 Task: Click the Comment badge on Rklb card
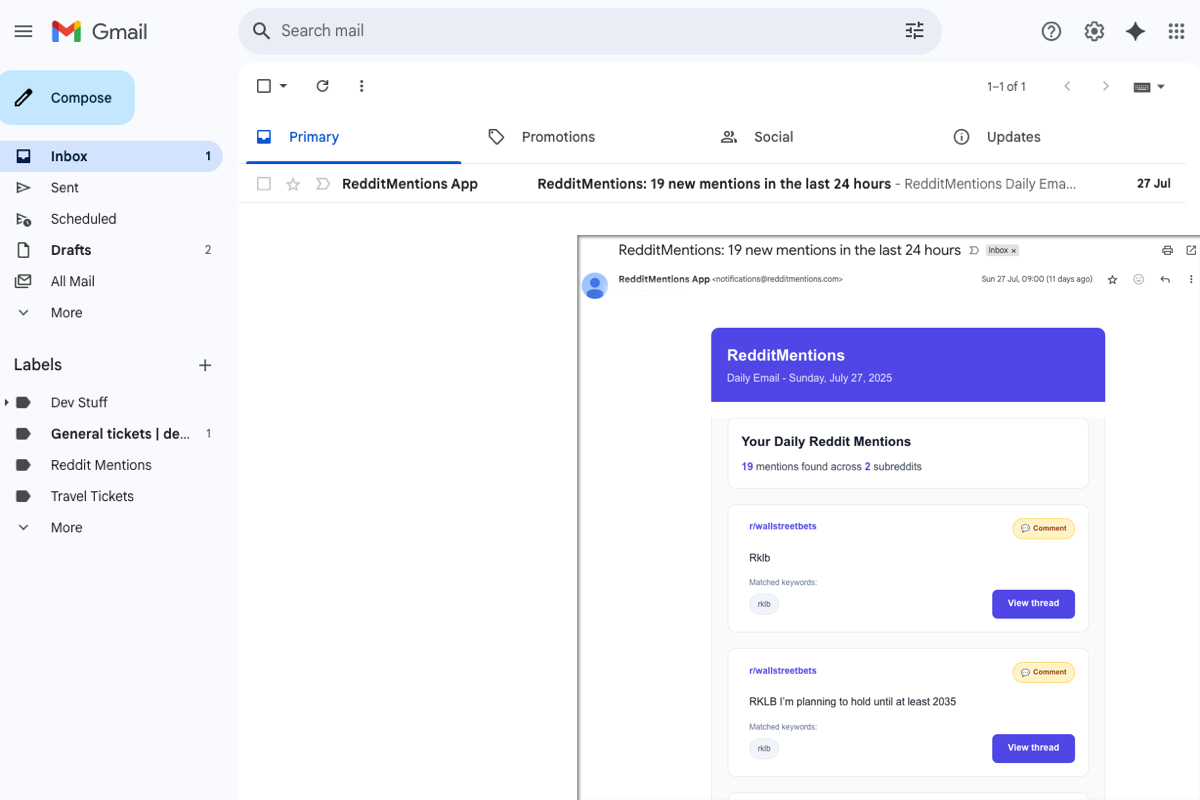click(1044, 528)
